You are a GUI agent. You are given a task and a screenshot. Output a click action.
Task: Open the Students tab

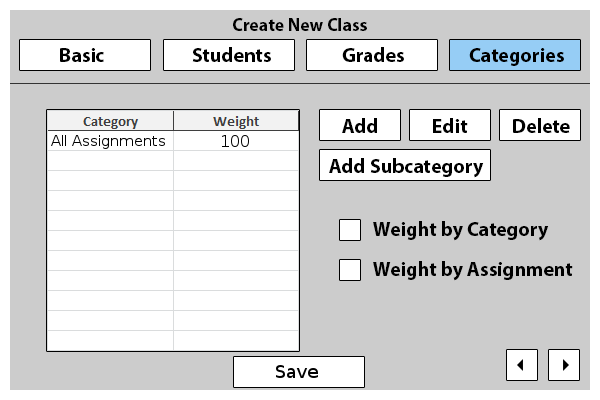click(229, 55)
